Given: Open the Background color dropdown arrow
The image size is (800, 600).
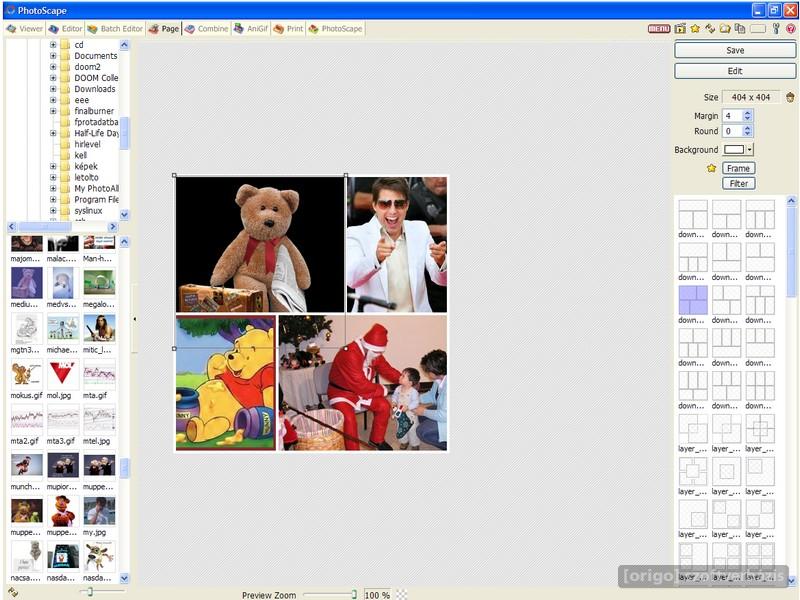Looking at the screenshot, I should (749, 149).
